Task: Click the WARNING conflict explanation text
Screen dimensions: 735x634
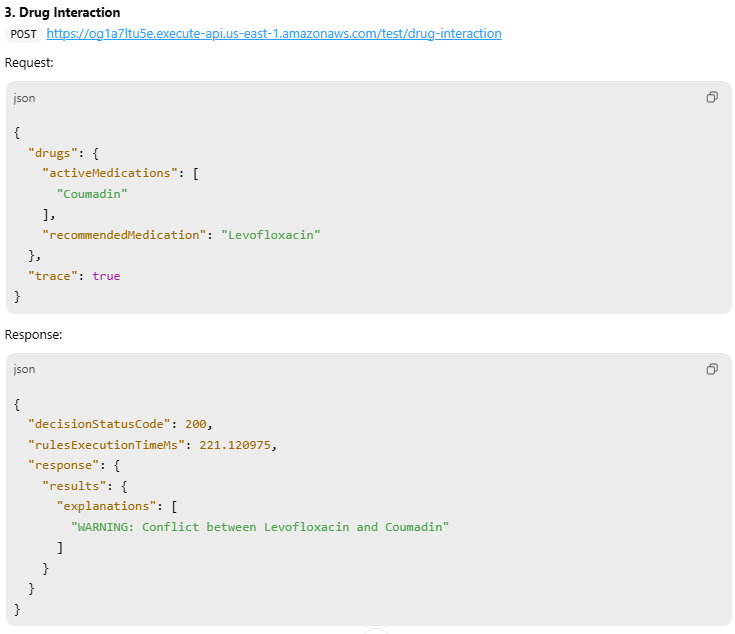Action: [x=259, y=527]
